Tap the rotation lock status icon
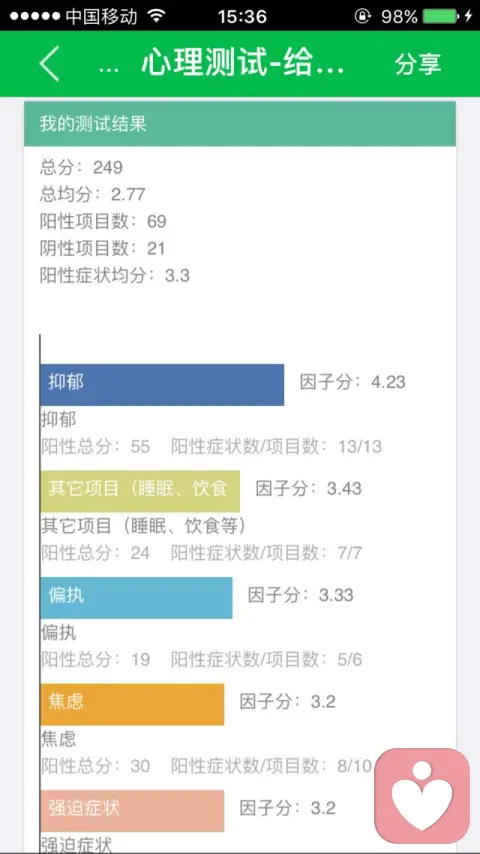 (362, 16)
